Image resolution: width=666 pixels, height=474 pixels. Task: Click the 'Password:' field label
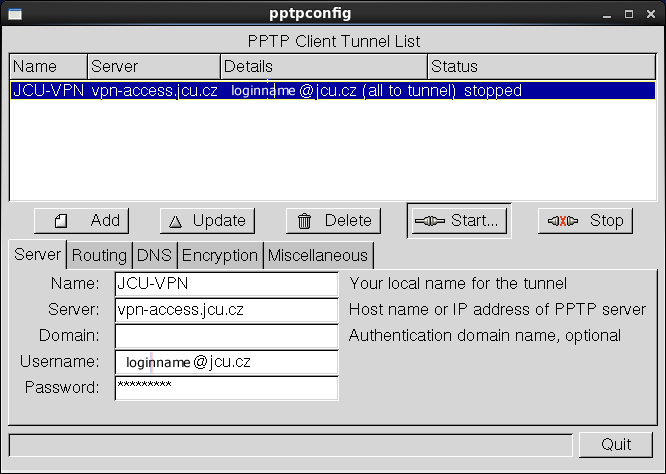pyautogui.click(x=62, y=387)
